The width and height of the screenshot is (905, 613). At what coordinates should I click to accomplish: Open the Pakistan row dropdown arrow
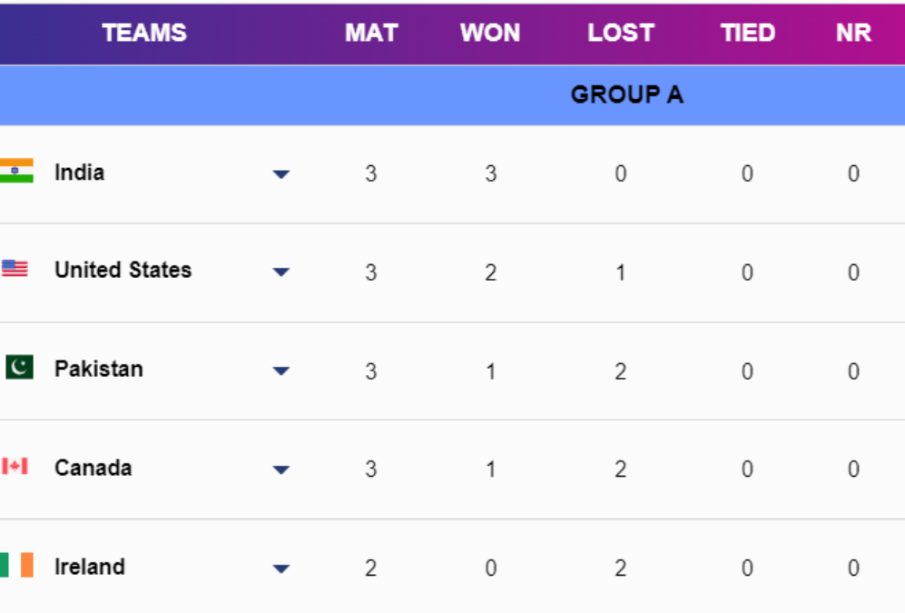pos(281,371)
